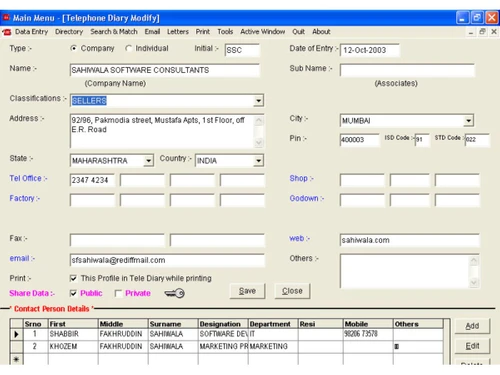500x375 pixels.
Task: Select the Company radio button
Action: (74, 48)
